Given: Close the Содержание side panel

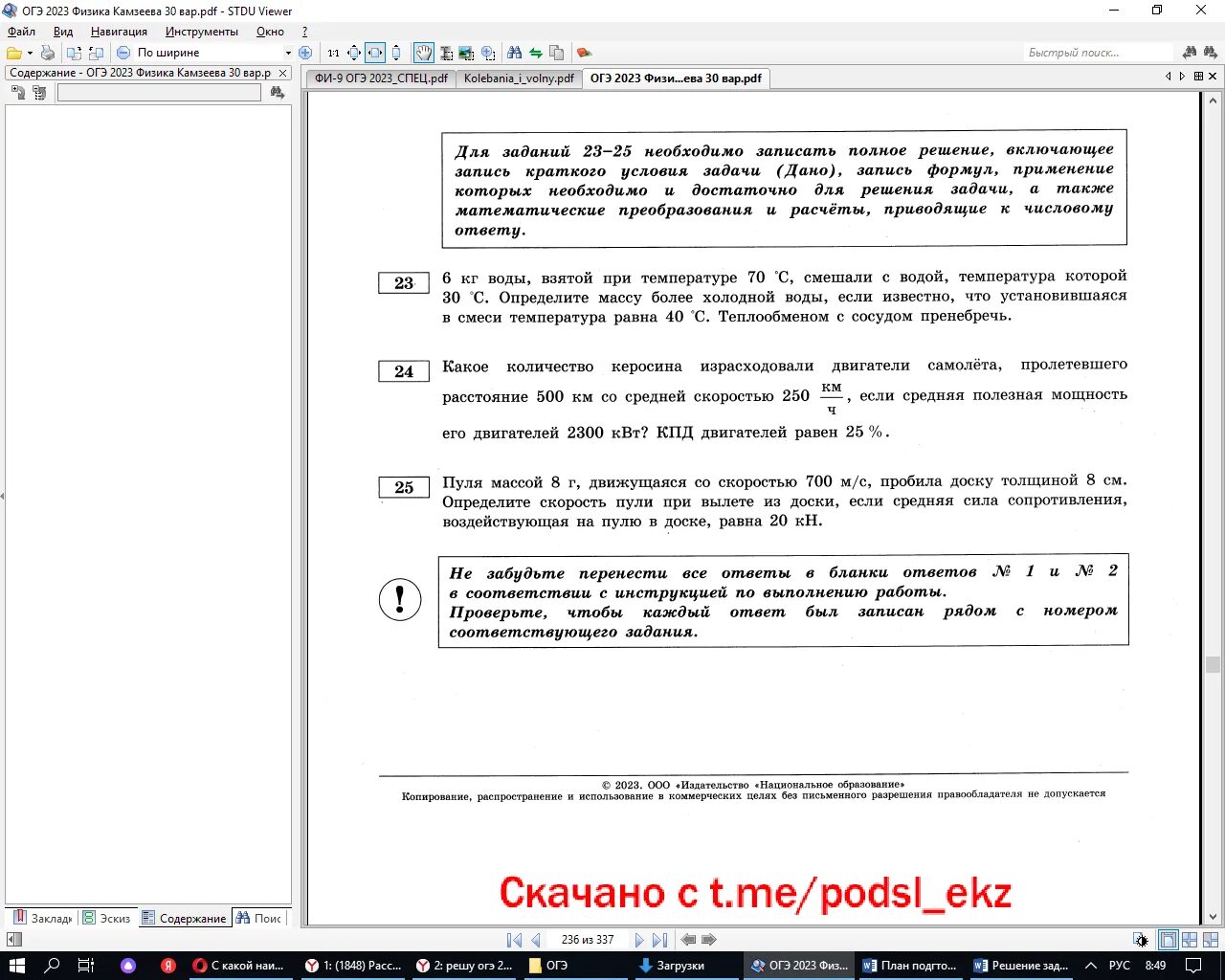Looking at the screenshot, I should point(282,73).
